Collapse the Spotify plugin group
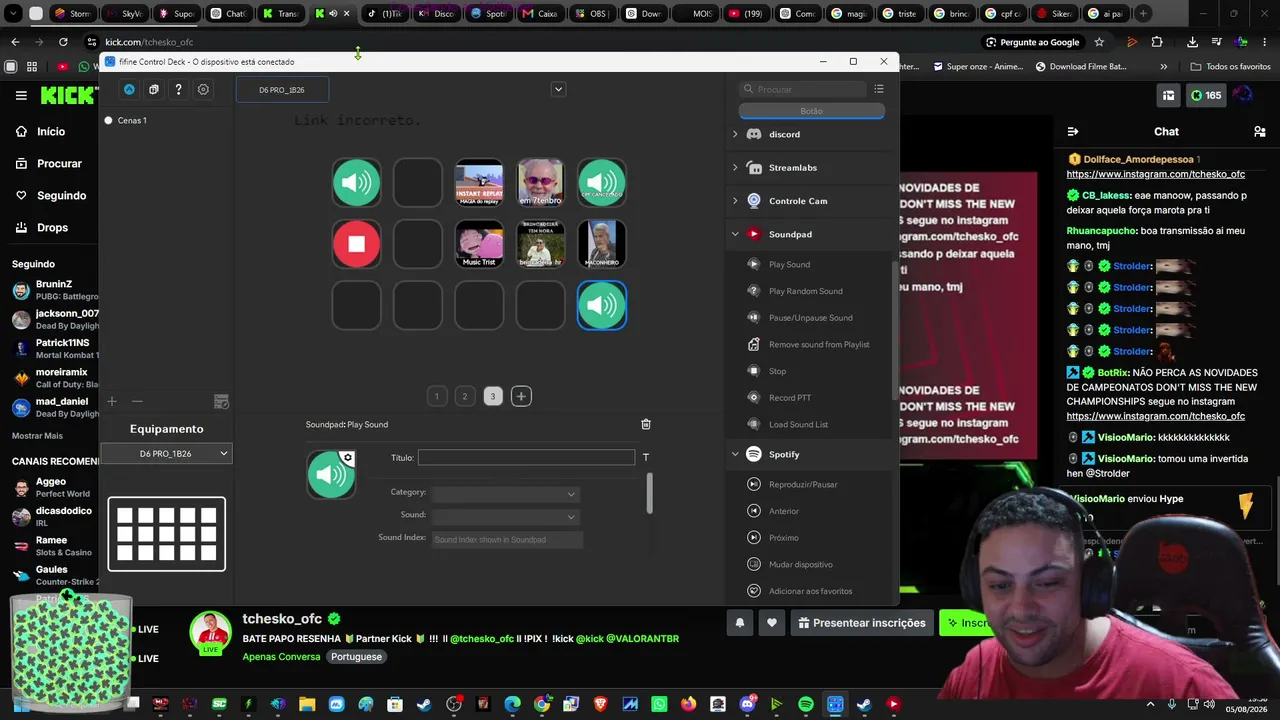The width and height of the screenshot is (1280, 720). tap(735, 454)
